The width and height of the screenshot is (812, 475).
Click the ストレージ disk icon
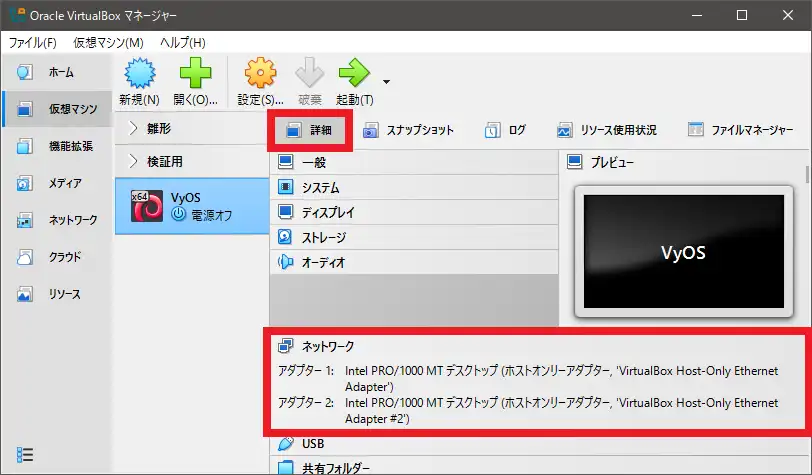point(285,237)
